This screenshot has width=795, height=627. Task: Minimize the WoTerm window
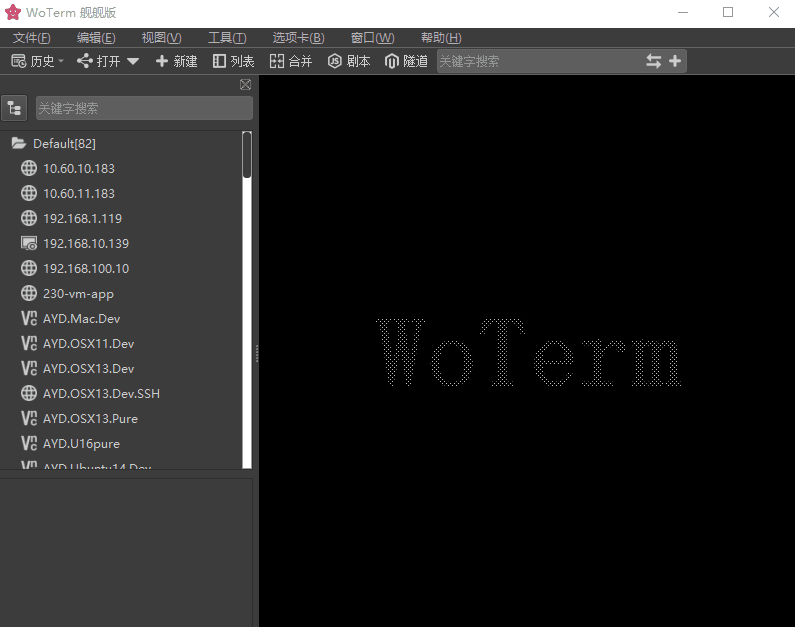(683, 12)
